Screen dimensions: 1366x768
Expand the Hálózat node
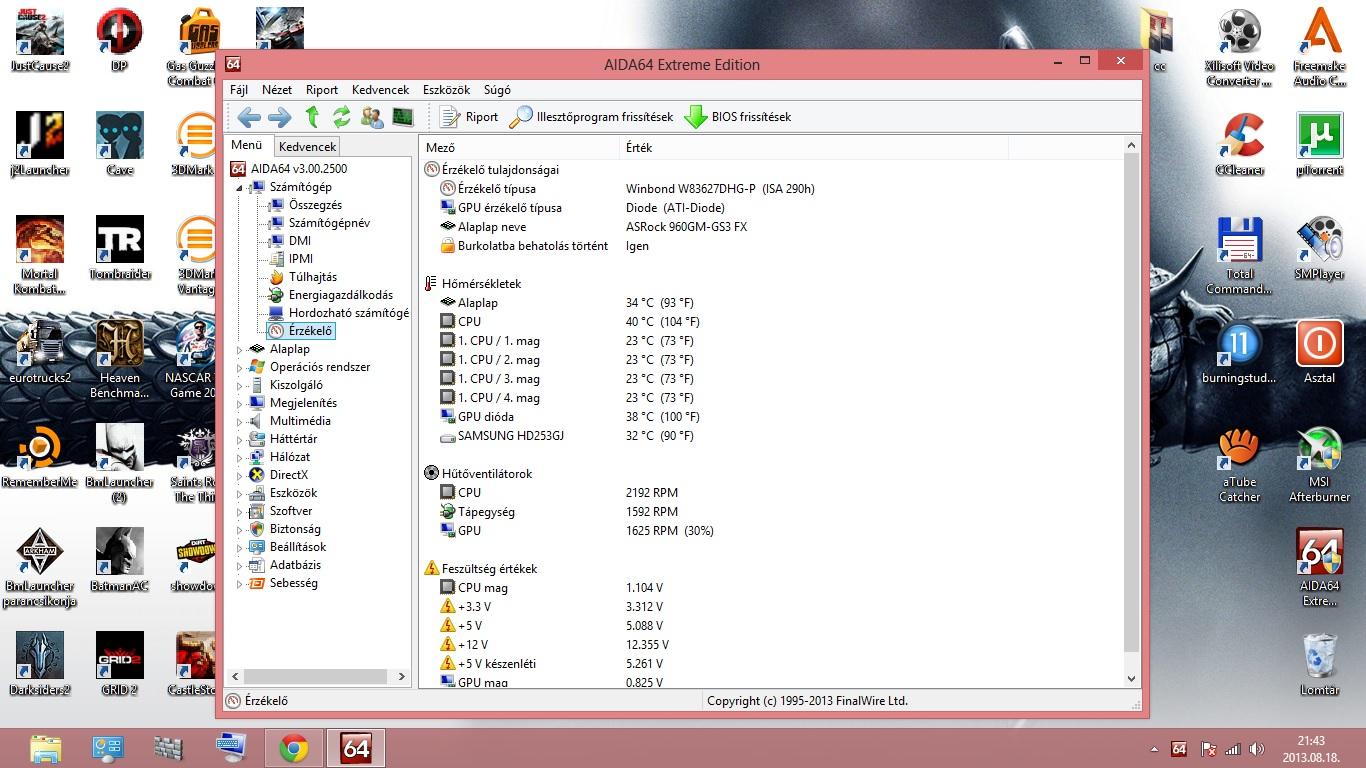tap(240, 457)
